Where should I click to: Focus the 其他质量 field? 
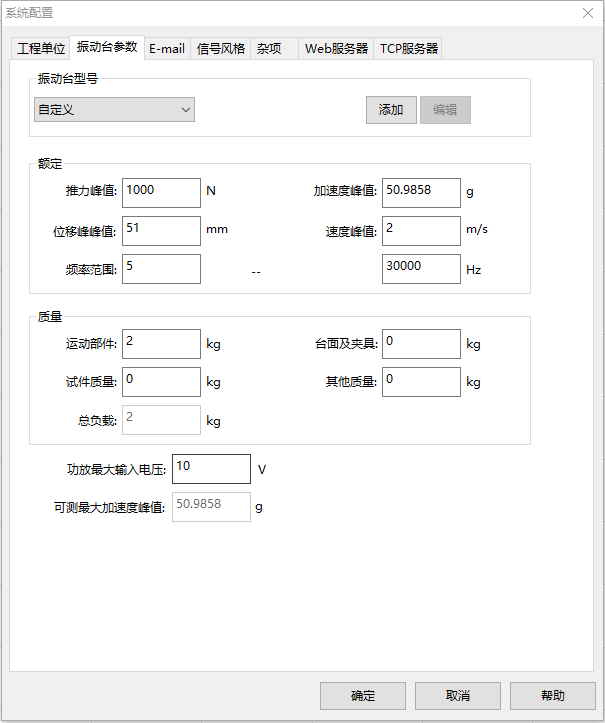[421, 382]
